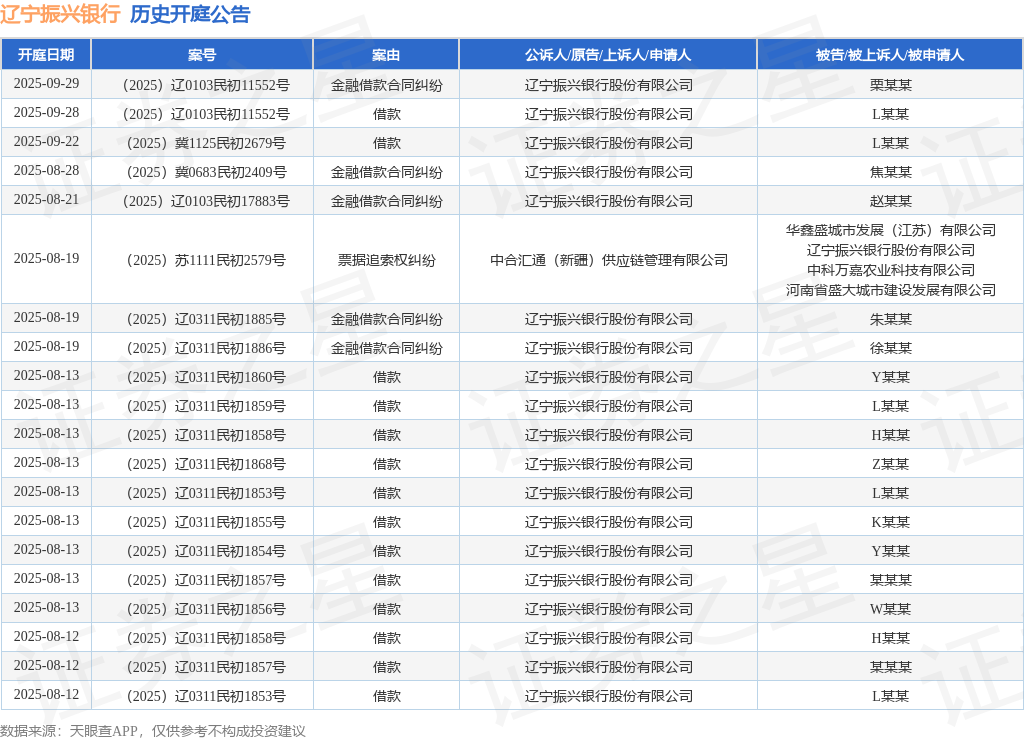Click defendant name Z某某
The image size is (1024, 740).
point(891,464)
